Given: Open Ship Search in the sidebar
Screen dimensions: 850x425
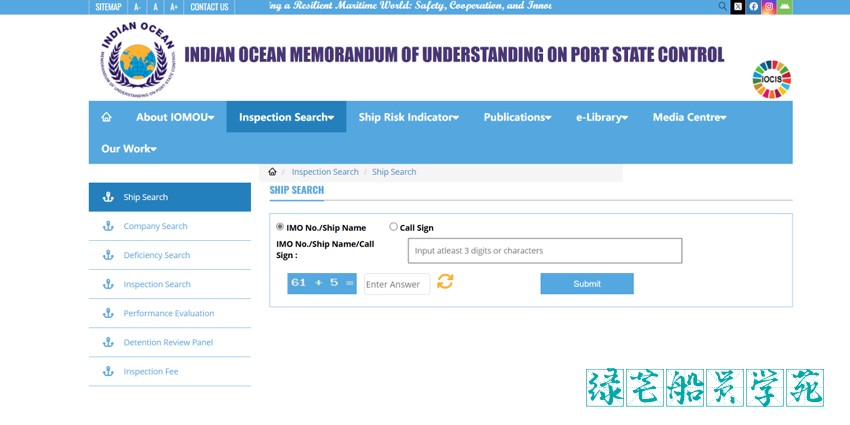Looking at the screenshot, I should point(170,197).
